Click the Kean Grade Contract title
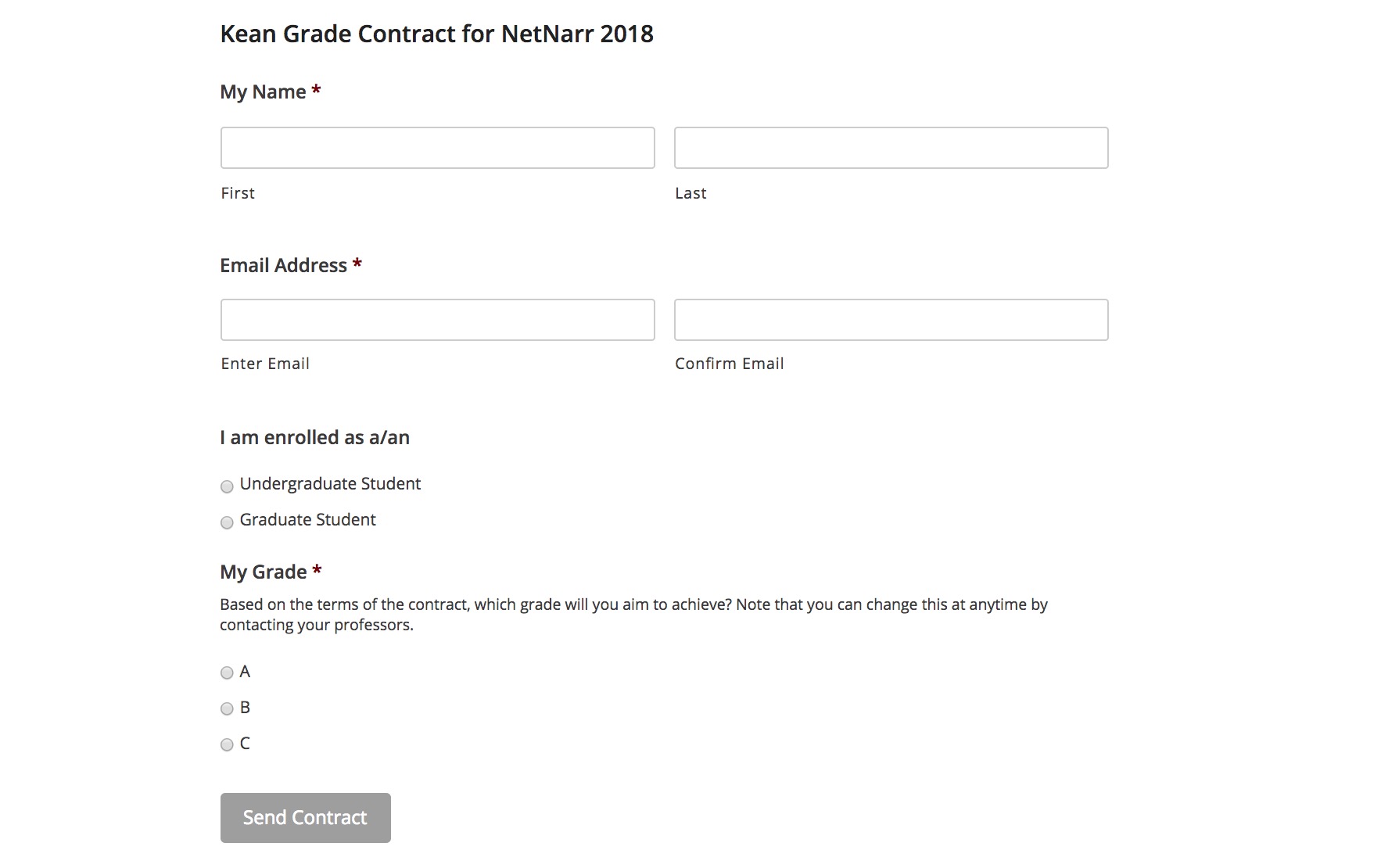 coord(437,34)
